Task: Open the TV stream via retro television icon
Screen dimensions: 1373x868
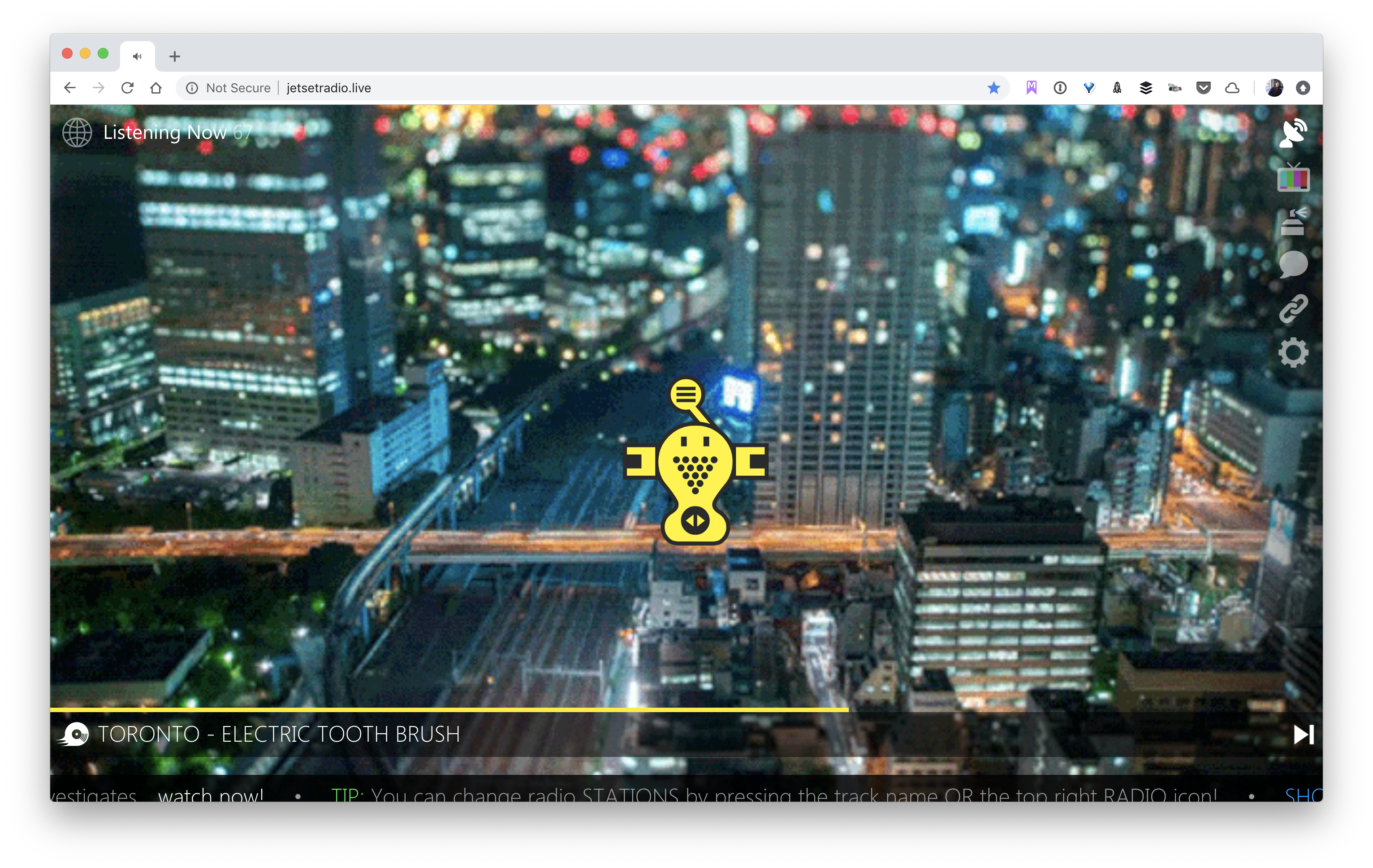Action: tap(1293, 178)
